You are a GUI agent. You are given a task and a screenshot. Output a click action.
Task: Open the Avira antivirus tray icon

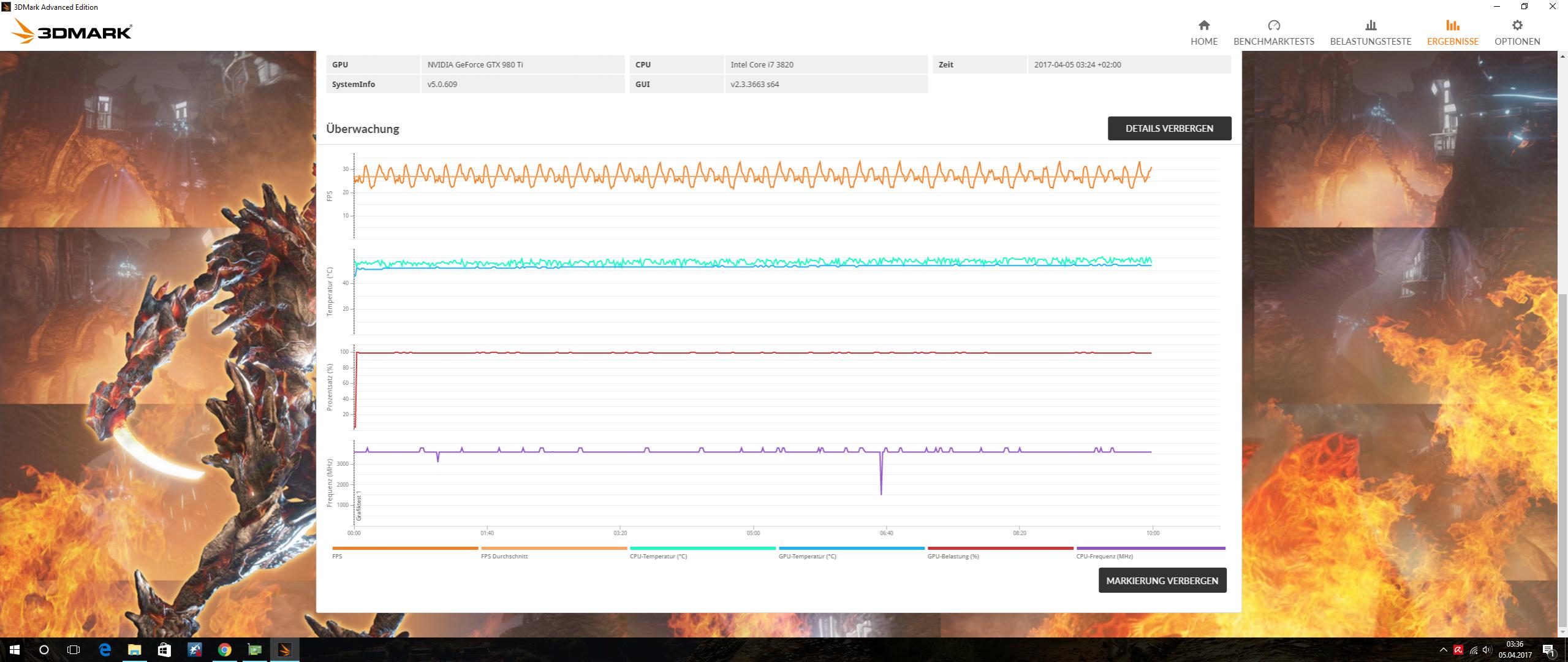coord(1458,650)
